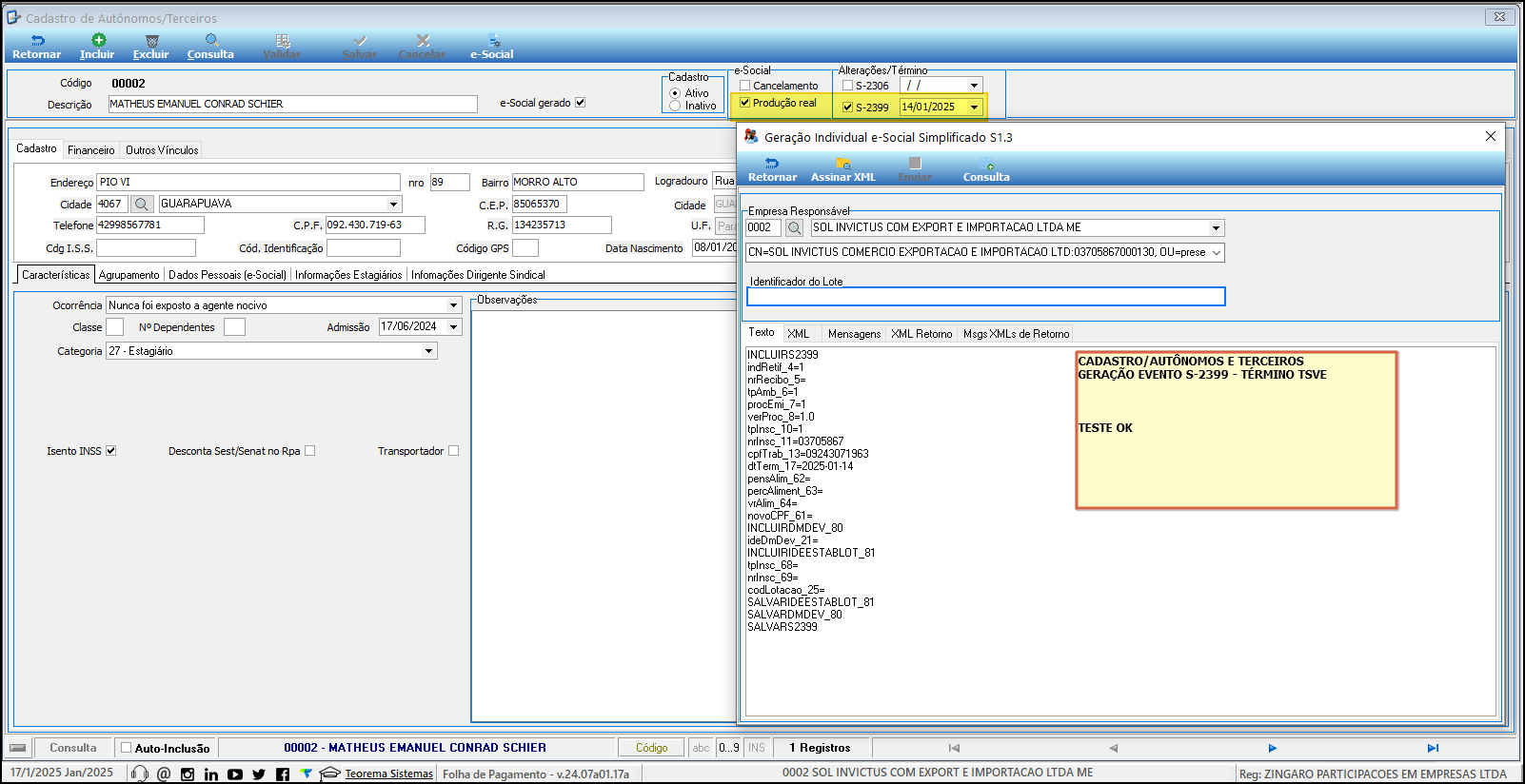
Task: Click the Incluir toolbar icon
Action: [98, 40]
